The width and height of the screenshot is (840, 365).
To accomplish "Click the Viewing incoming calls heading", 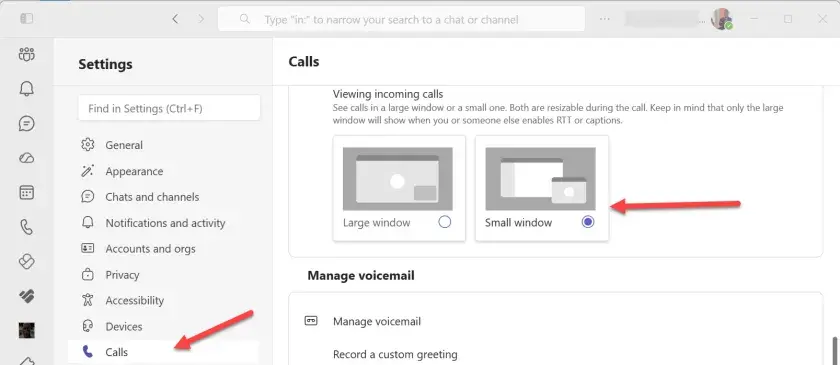I will pyautogui.click(x=388, y=94).
